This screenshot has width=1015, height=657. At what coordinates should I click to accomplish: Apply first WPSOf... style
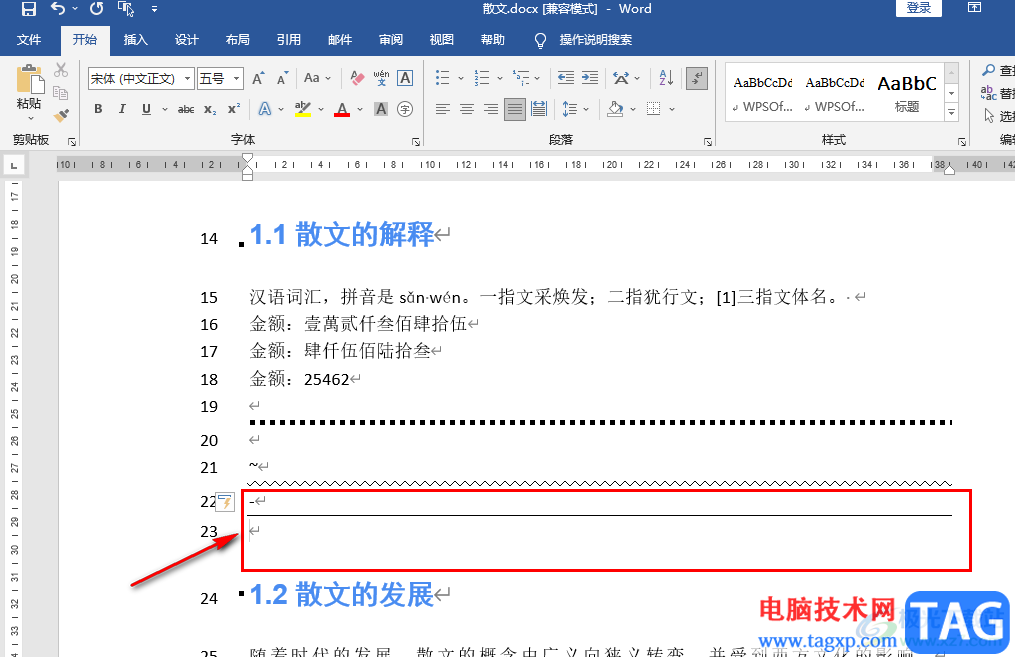[x=763, y=93]
